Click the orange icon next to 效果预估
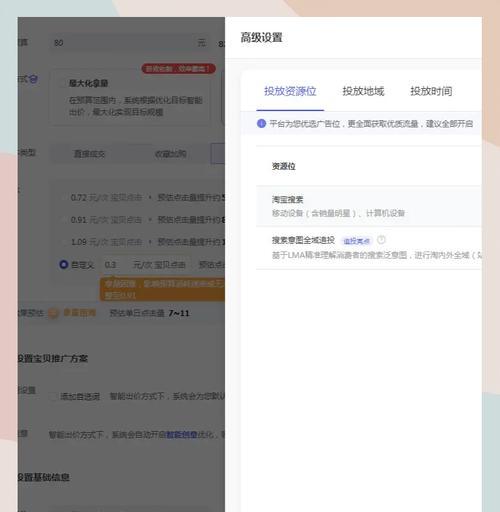This screenshot has height=512, width=500. pos(53,313)
